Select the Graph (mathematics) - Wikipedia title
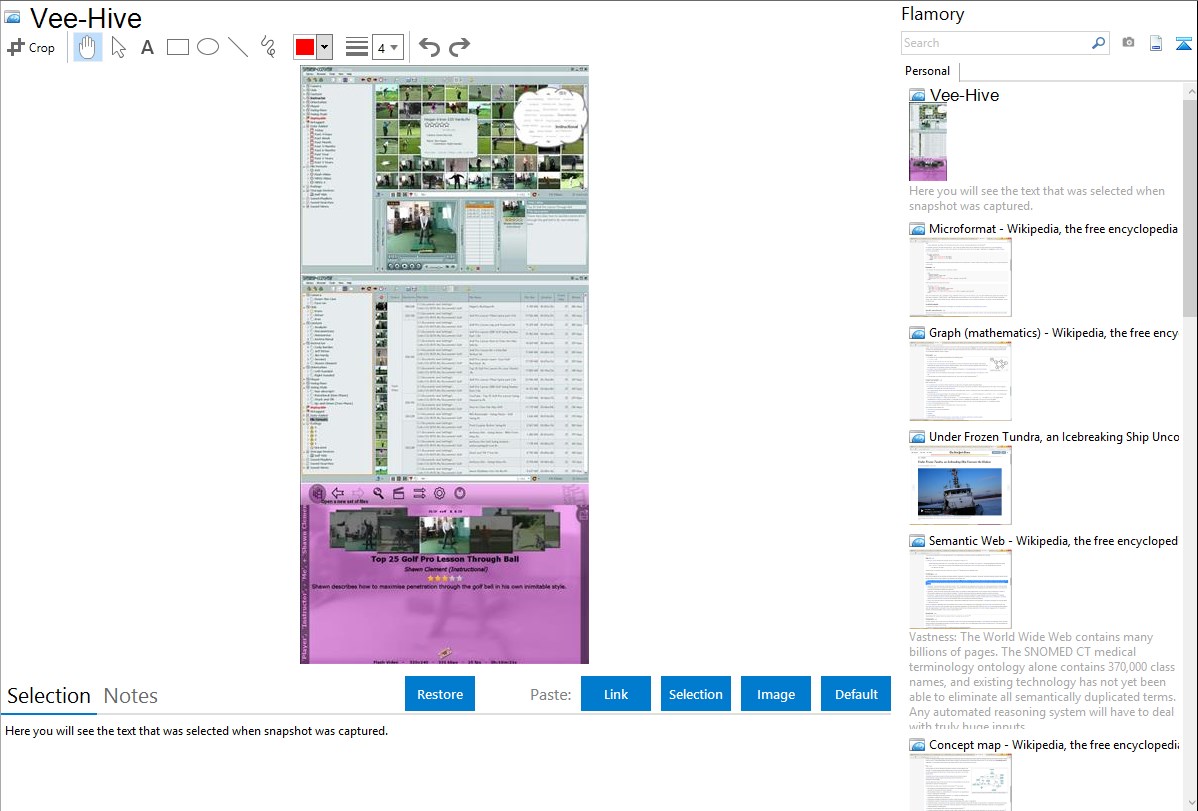 click(1053, 333)
